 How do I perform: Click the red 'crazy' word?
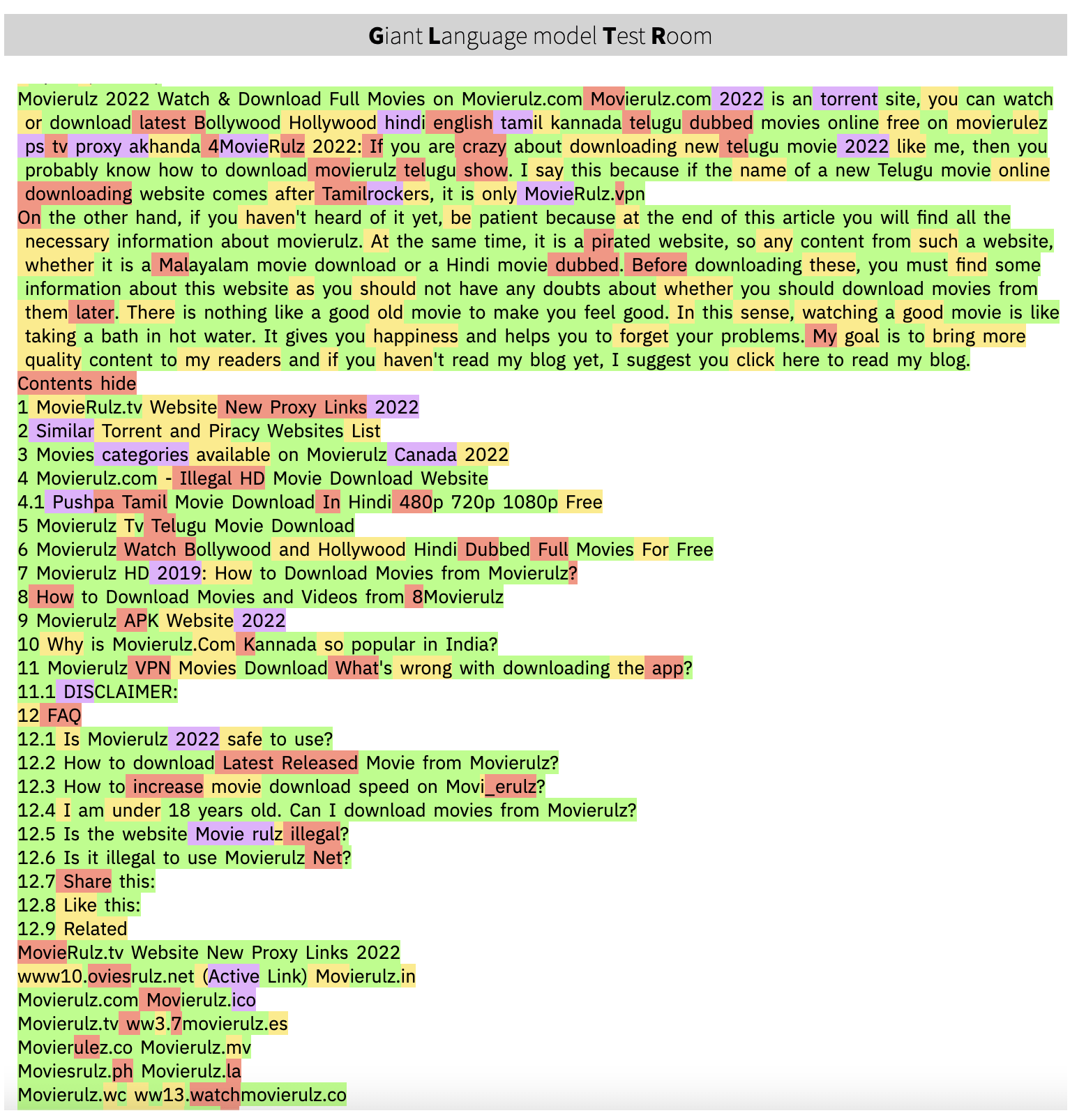tap(483, 146)
